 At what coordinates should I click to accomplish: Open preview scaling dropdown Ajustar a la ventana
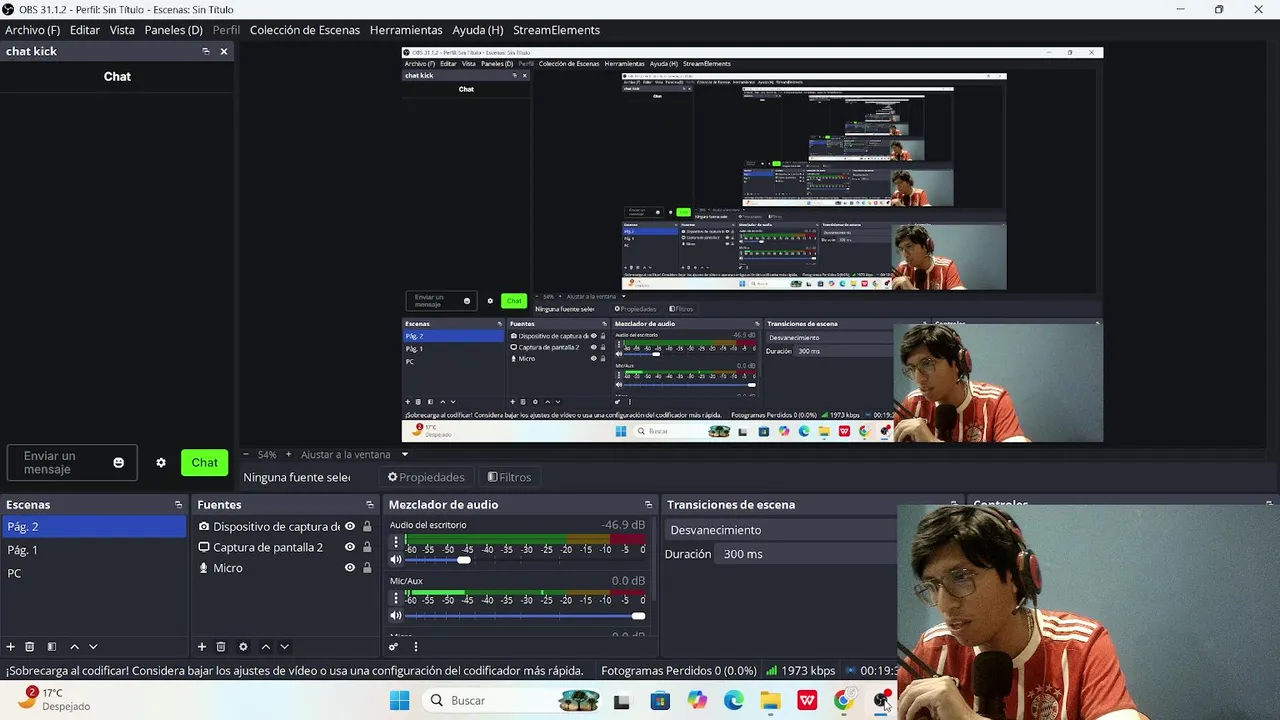(355, 454)
